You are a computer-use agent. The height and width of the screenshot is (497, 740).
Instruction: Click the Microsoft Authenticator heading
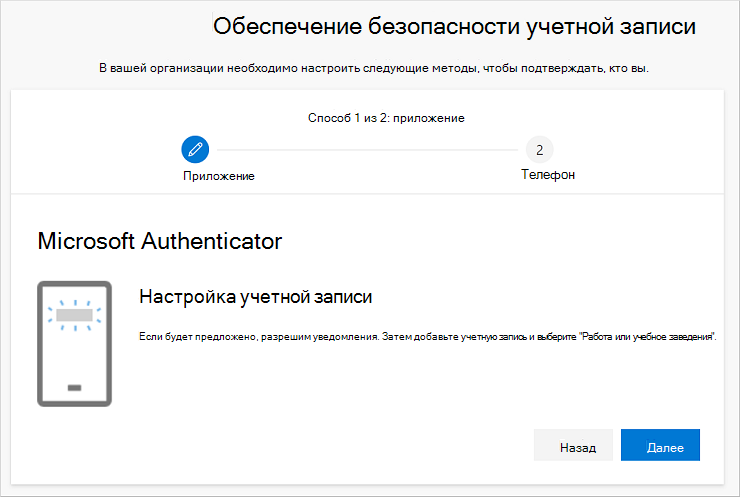(x=160, y=241)
